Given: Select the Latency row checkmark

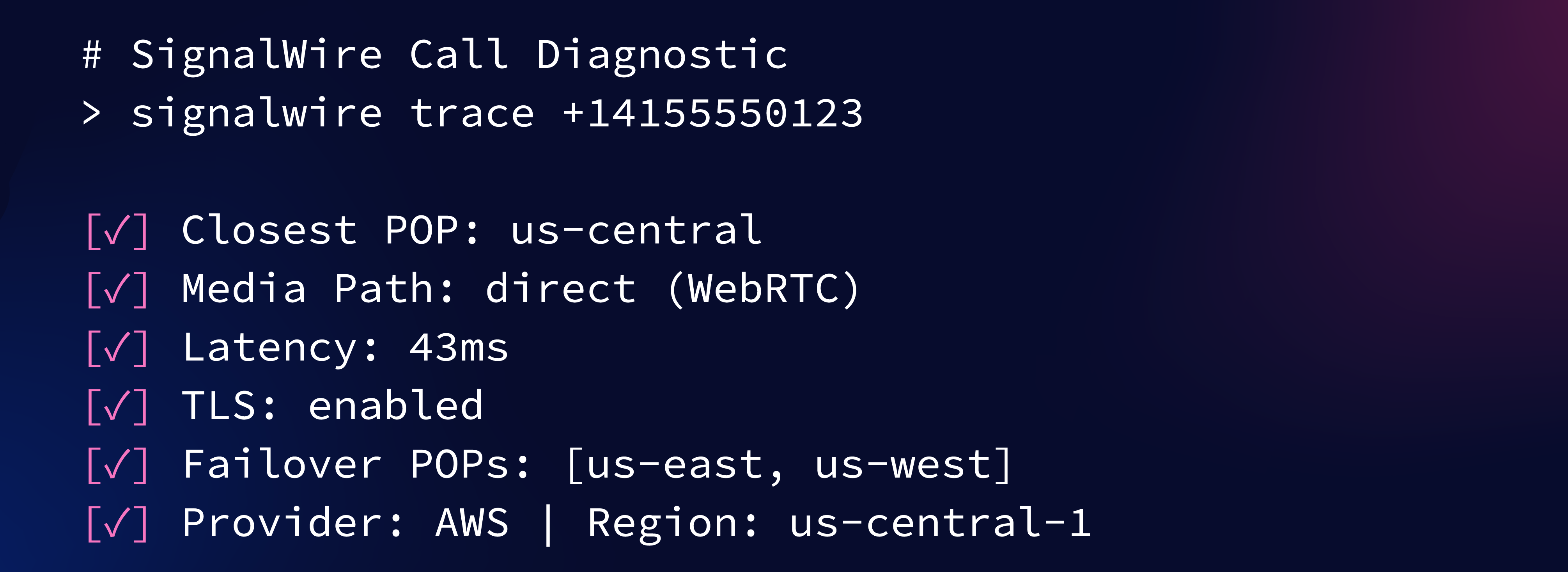Looking at the screenshot, I should [117, 348].
